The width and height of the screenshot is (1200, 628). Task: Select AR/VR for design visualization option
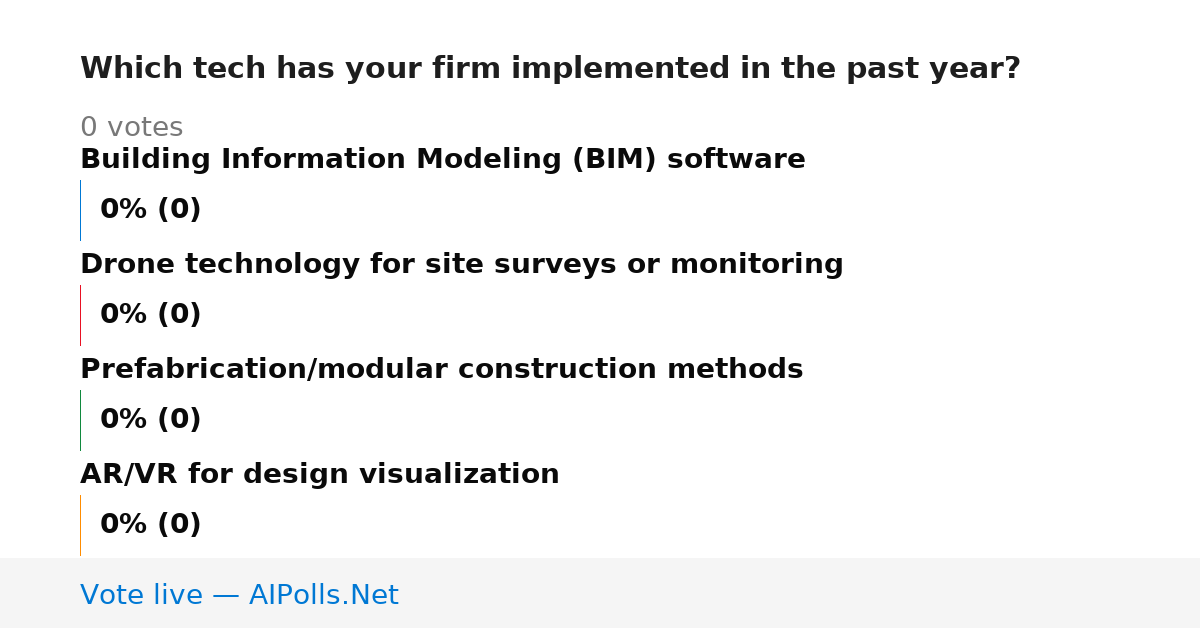pos(320,475)
